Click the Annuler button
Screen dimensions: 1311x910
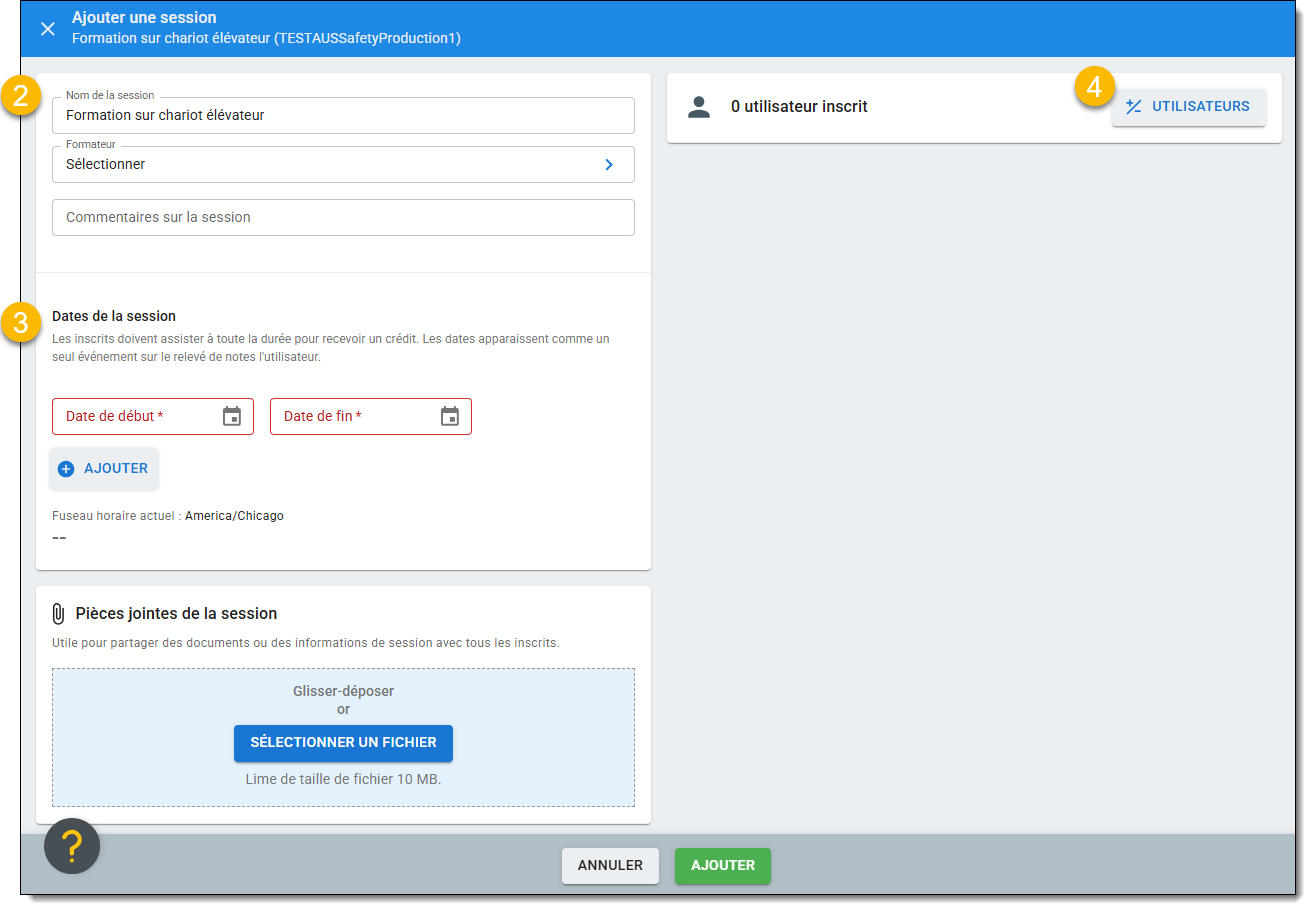pyautogui.click(x=610, y=866)
